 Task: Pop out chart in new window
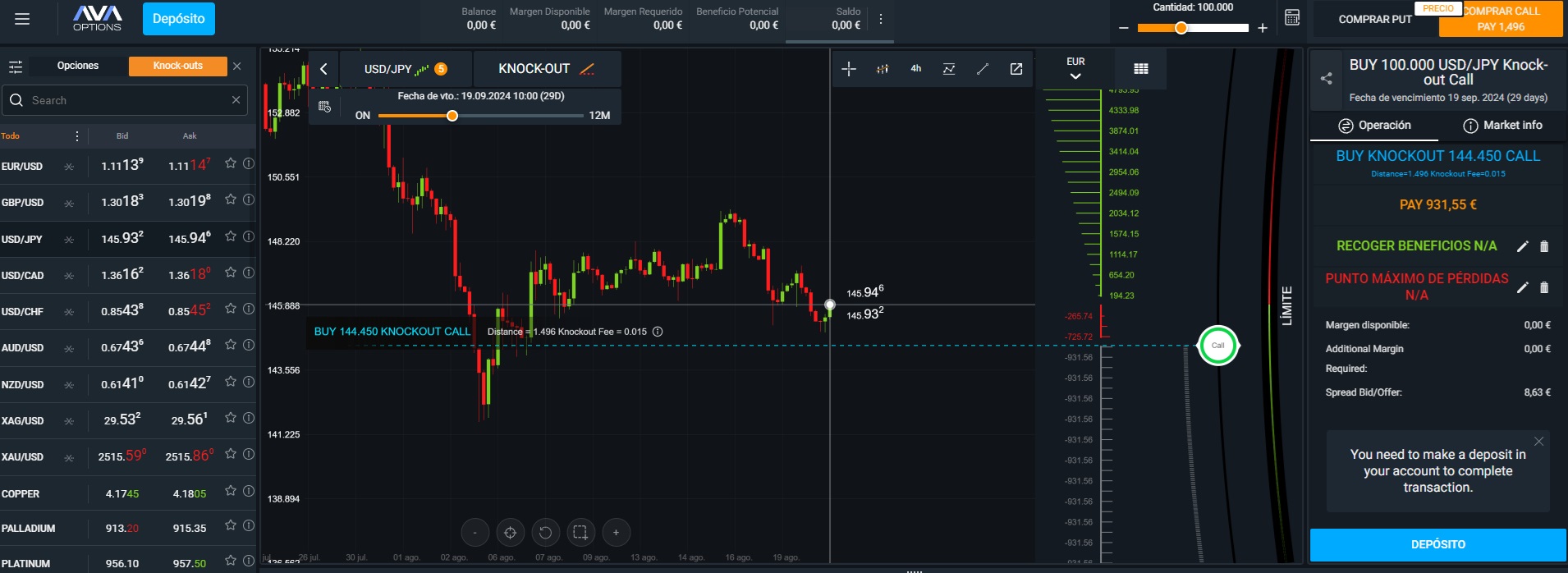[1016, 69]
